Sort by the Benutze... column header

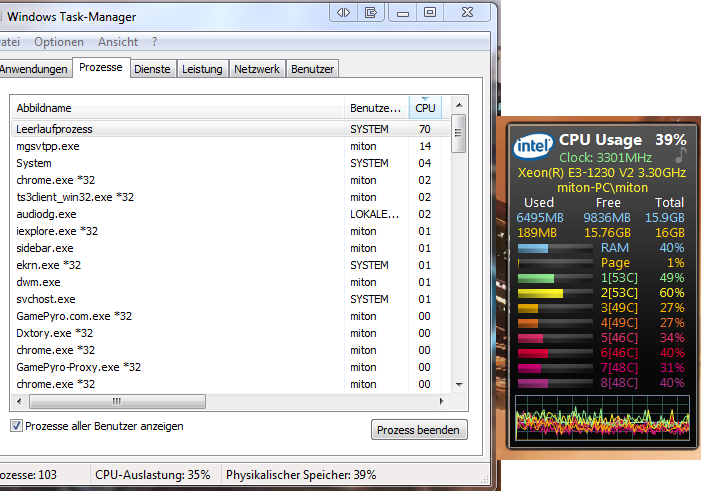376,108
